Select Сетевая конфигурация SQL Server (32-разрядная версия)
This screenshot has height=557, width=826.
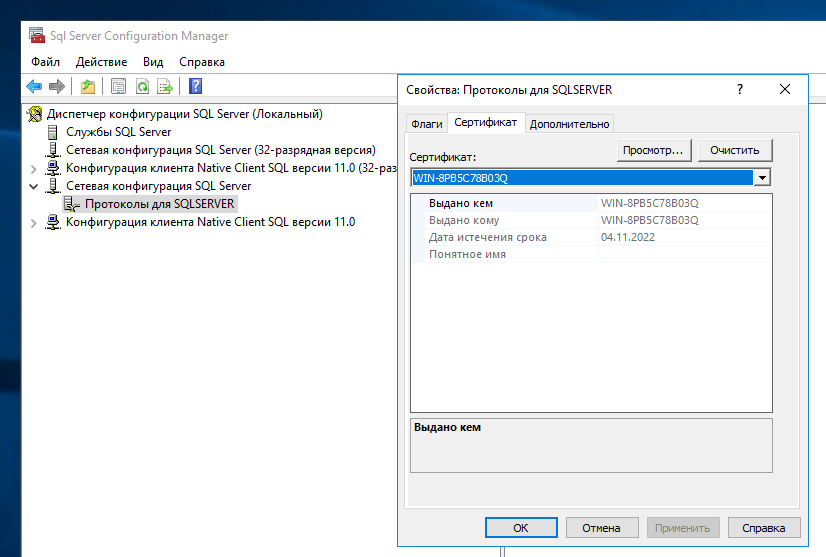point(221,150)
